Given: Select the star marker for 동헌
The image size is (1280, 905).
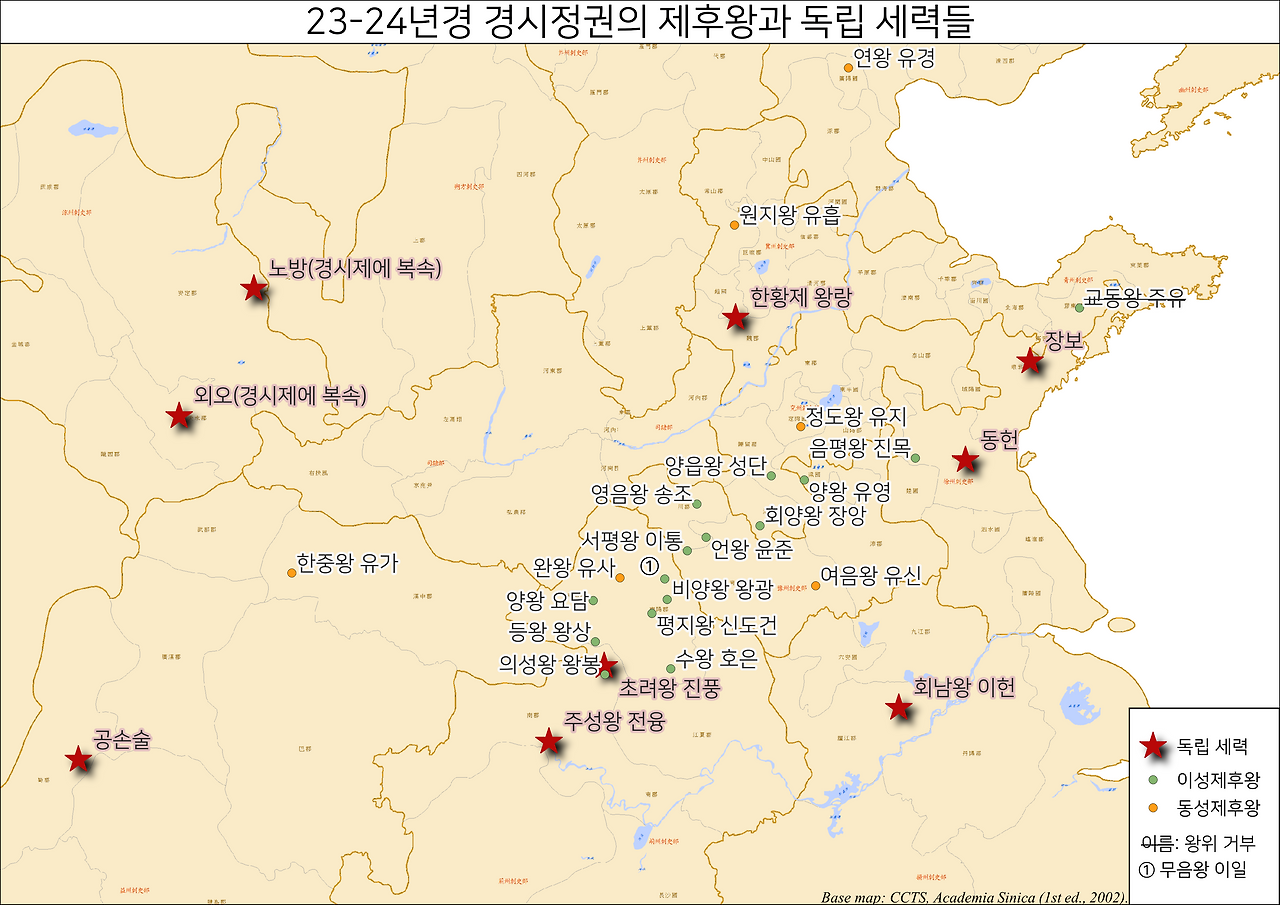Looking at the screenshot, I should (966, 461).
